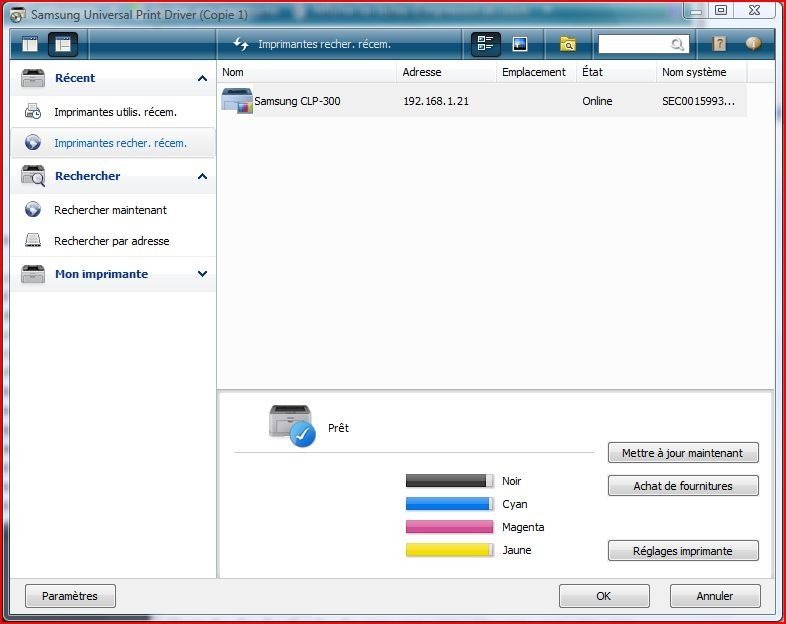Select the Samsung CLP-300 row name
The height and width of the screenshot is (624, 786).
[297, 101]
